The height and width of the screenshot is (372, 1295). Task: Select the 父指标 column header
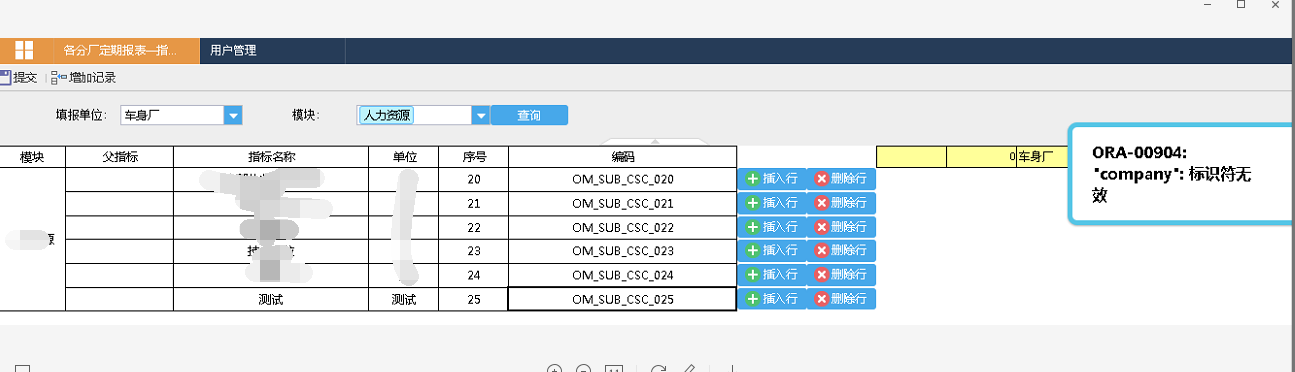(x=119, y=157)
